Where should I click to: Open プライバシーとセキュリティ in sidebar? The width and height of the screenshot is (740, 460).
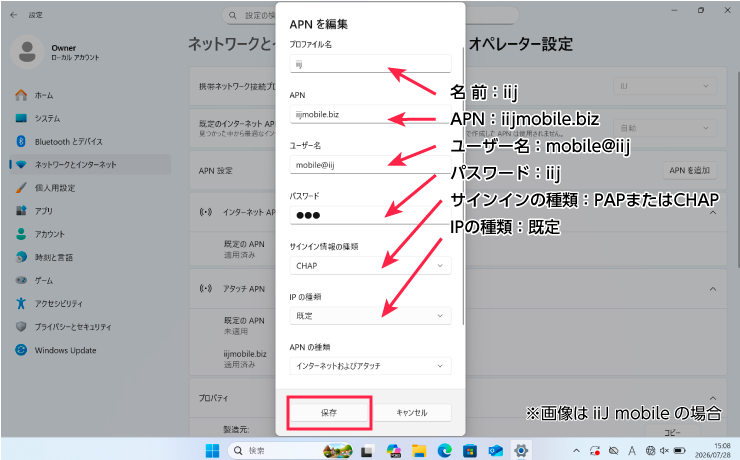[x=90, y=326]
